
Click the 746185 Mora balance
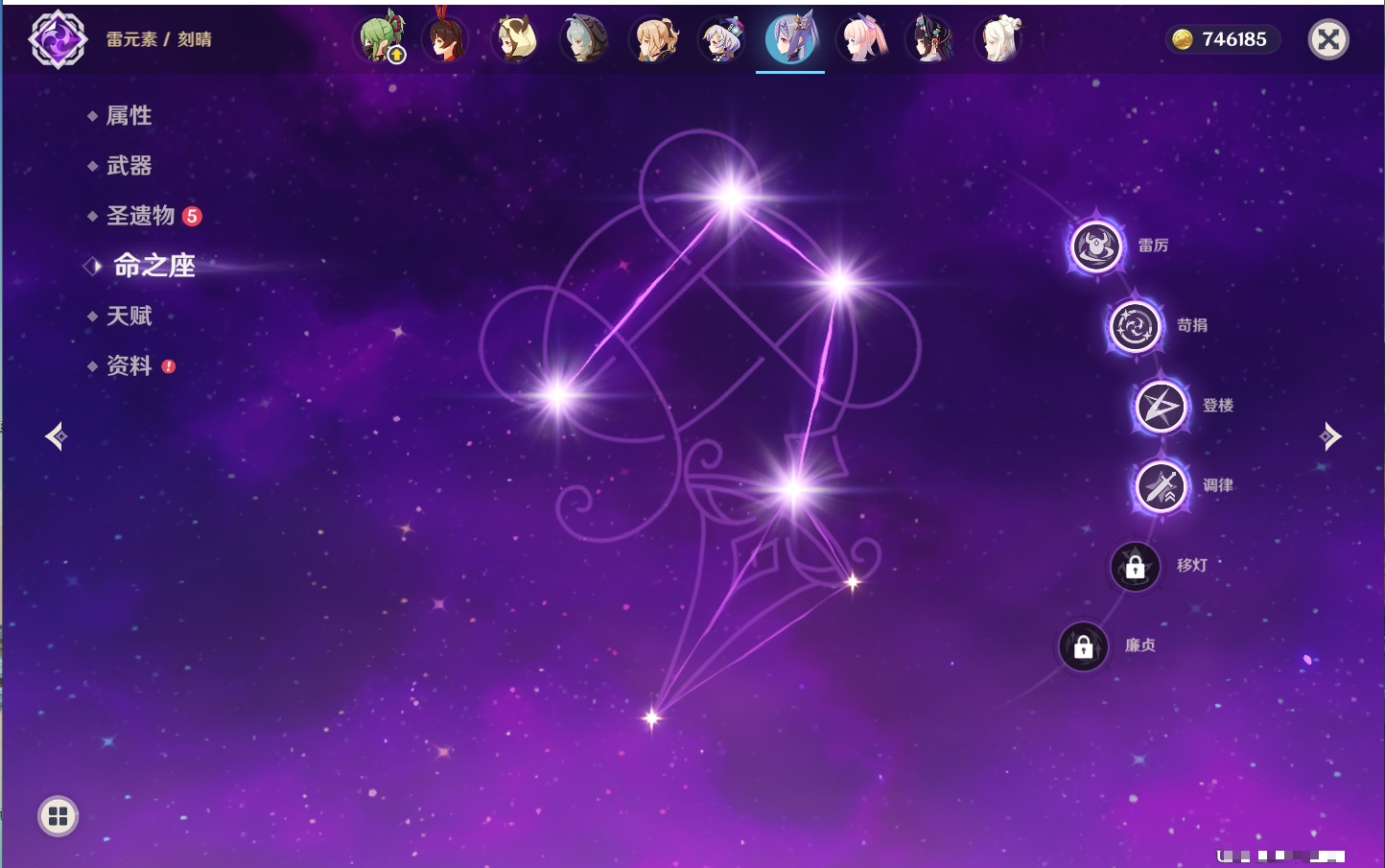(1234, 39)
